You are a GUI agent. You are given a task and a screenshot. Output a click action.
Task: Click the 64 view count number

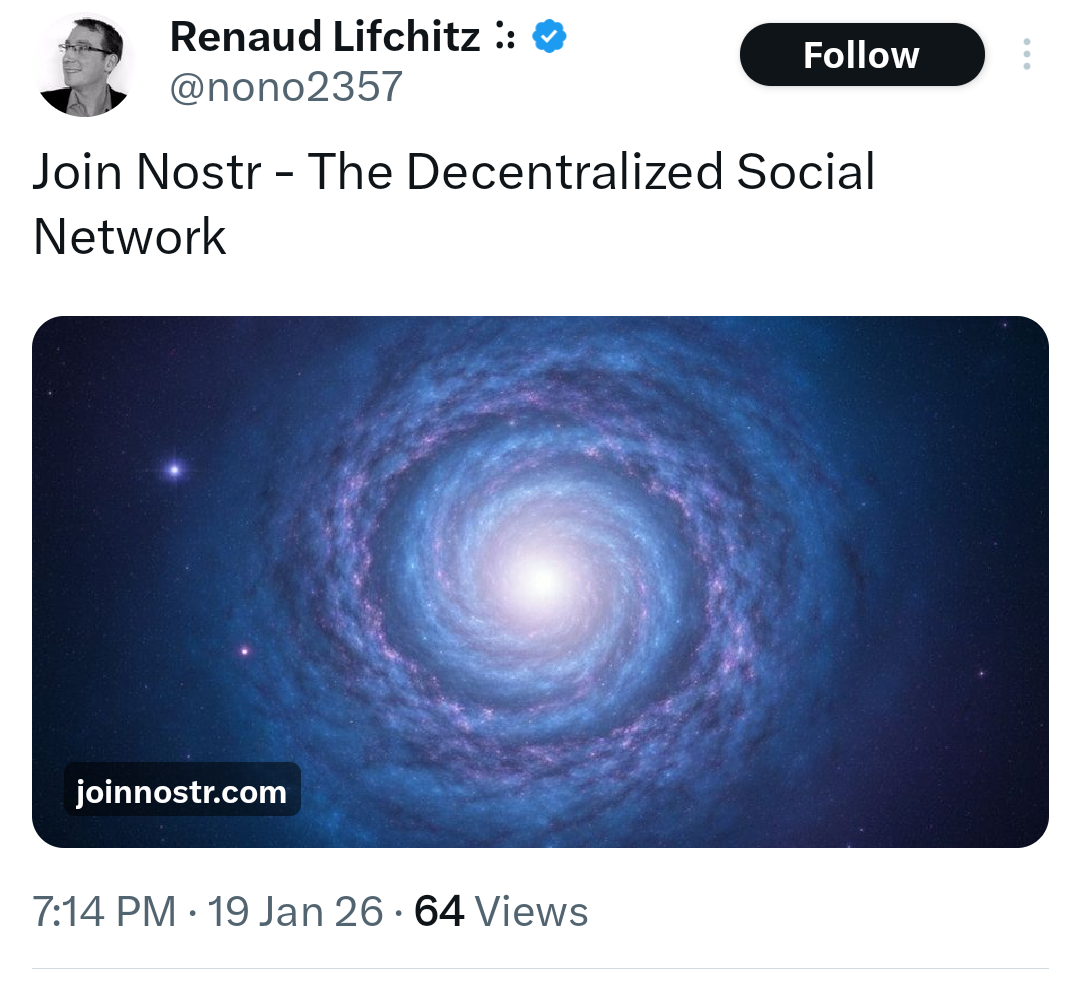(x=439, y=912)
